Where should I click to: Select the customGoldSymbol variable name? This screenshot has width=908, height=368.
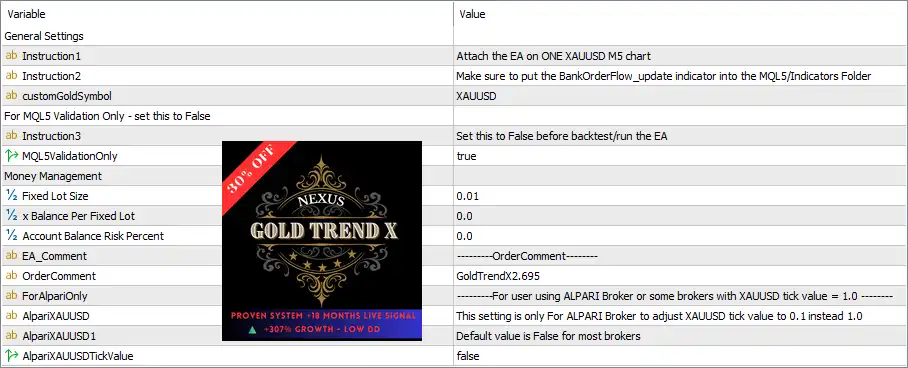tap(67, 96)
